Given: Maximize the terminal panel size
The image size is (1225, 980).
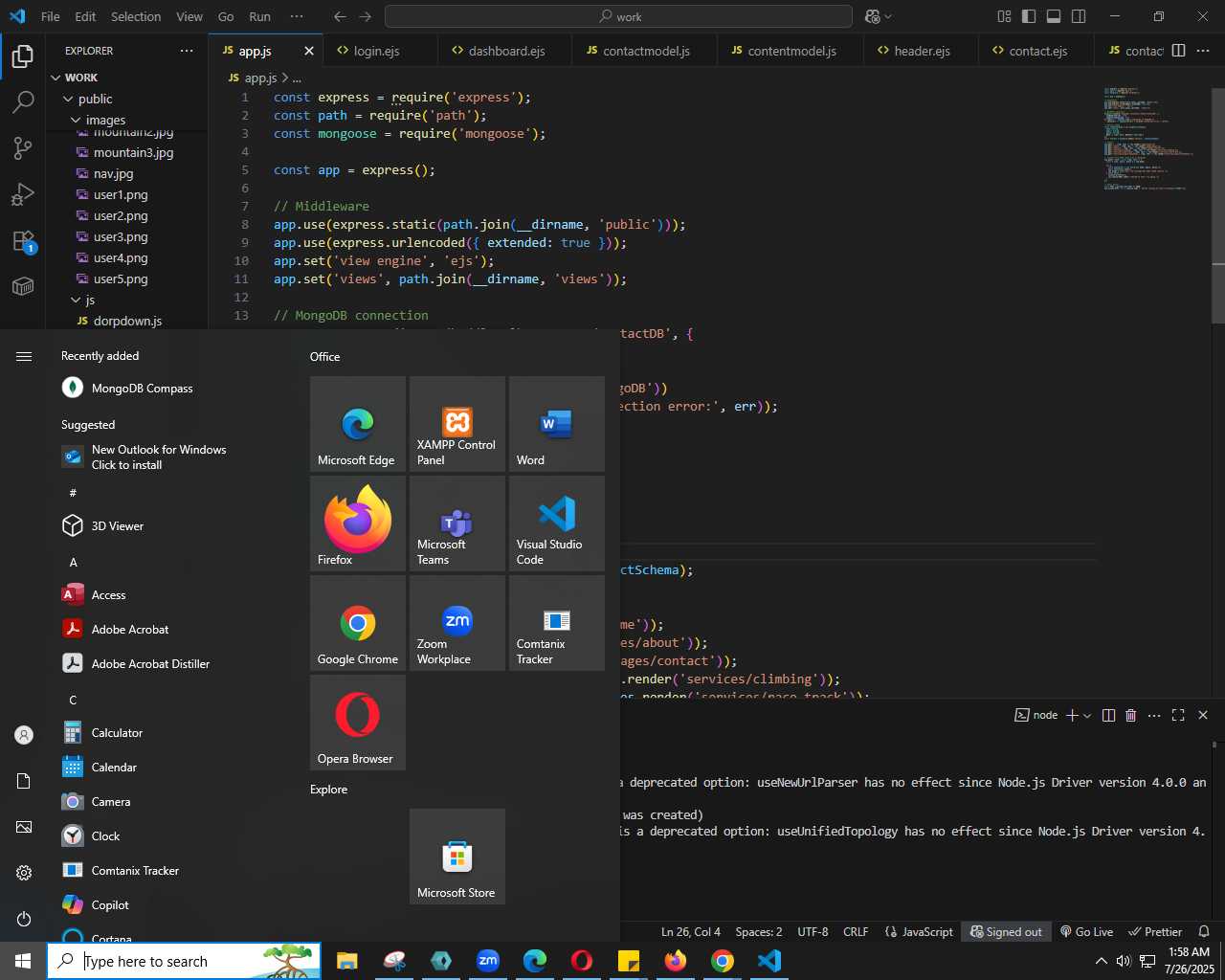Looking at the screenshot, I should click(1178, 715).
